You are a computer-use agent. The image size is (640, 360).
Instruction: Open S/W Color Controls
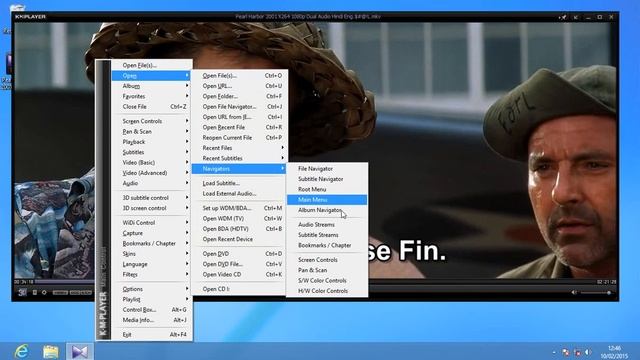click(327, 280)
